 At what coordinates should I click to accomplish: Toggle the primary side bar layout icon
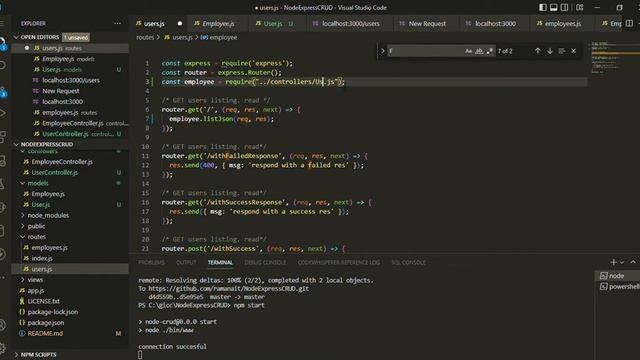coord(542,7)
